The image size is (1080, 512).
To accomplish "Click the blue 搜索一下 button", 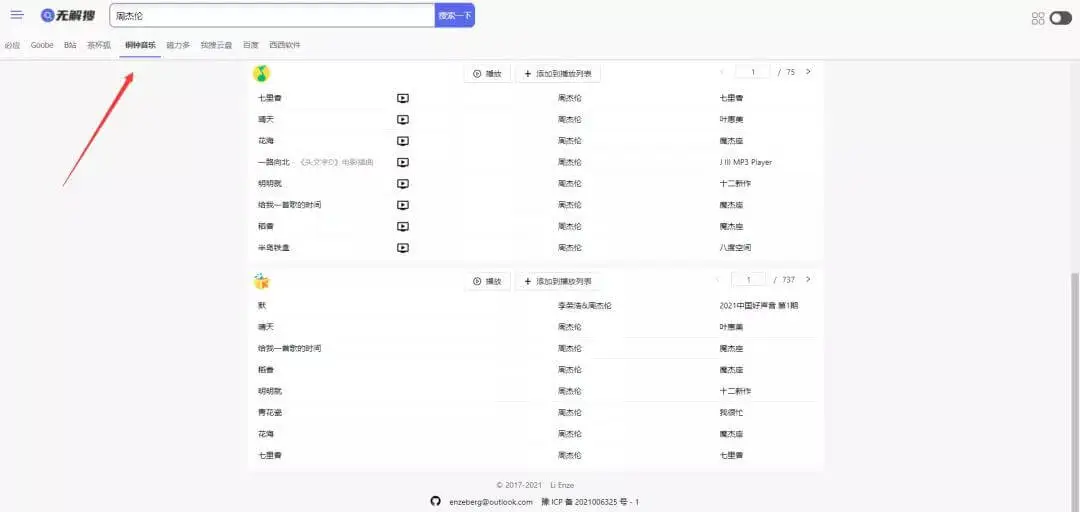I will 455,15.
